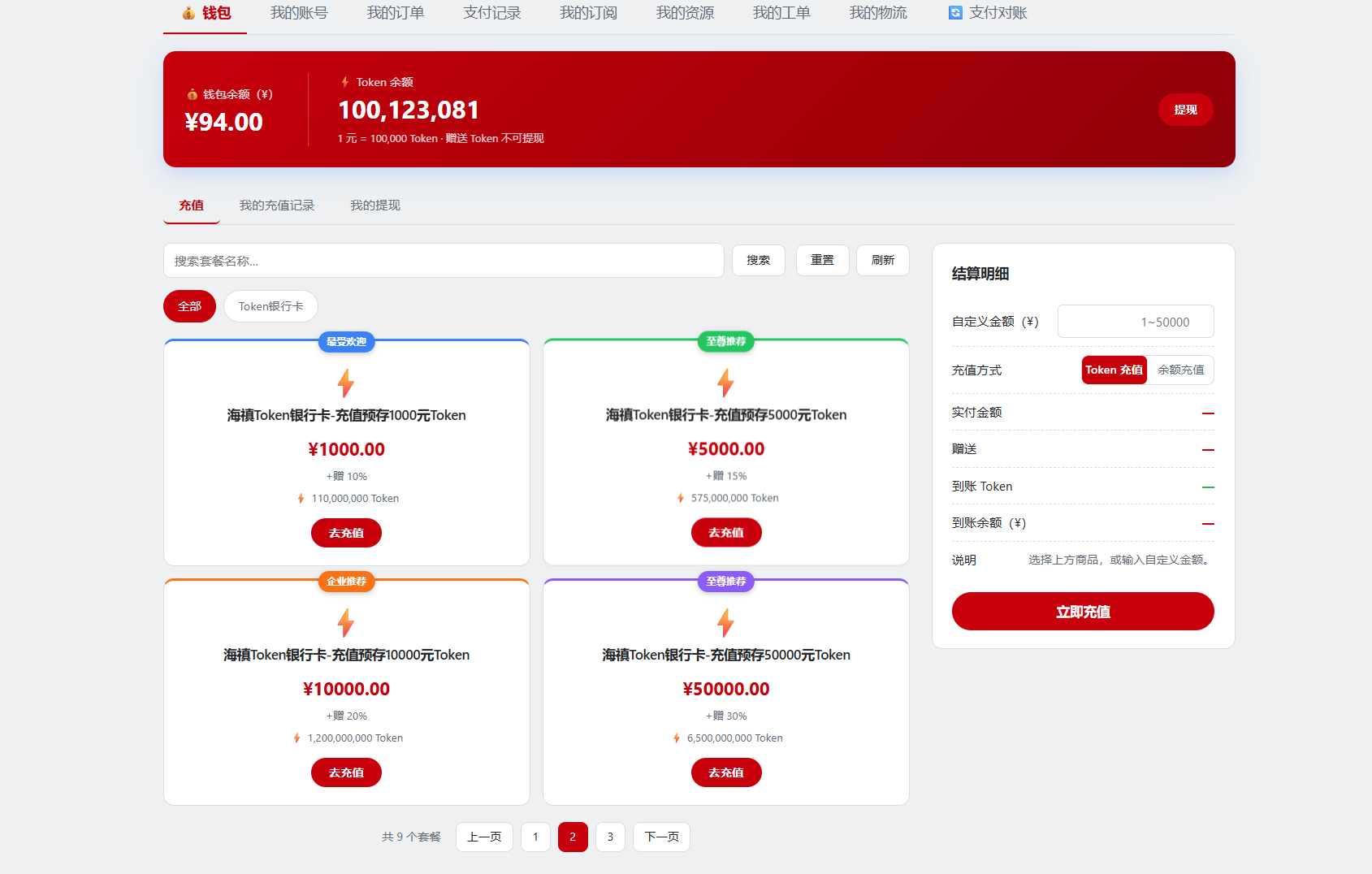Click the 搜索 button
1372x874 pixels.
point(759,260)
